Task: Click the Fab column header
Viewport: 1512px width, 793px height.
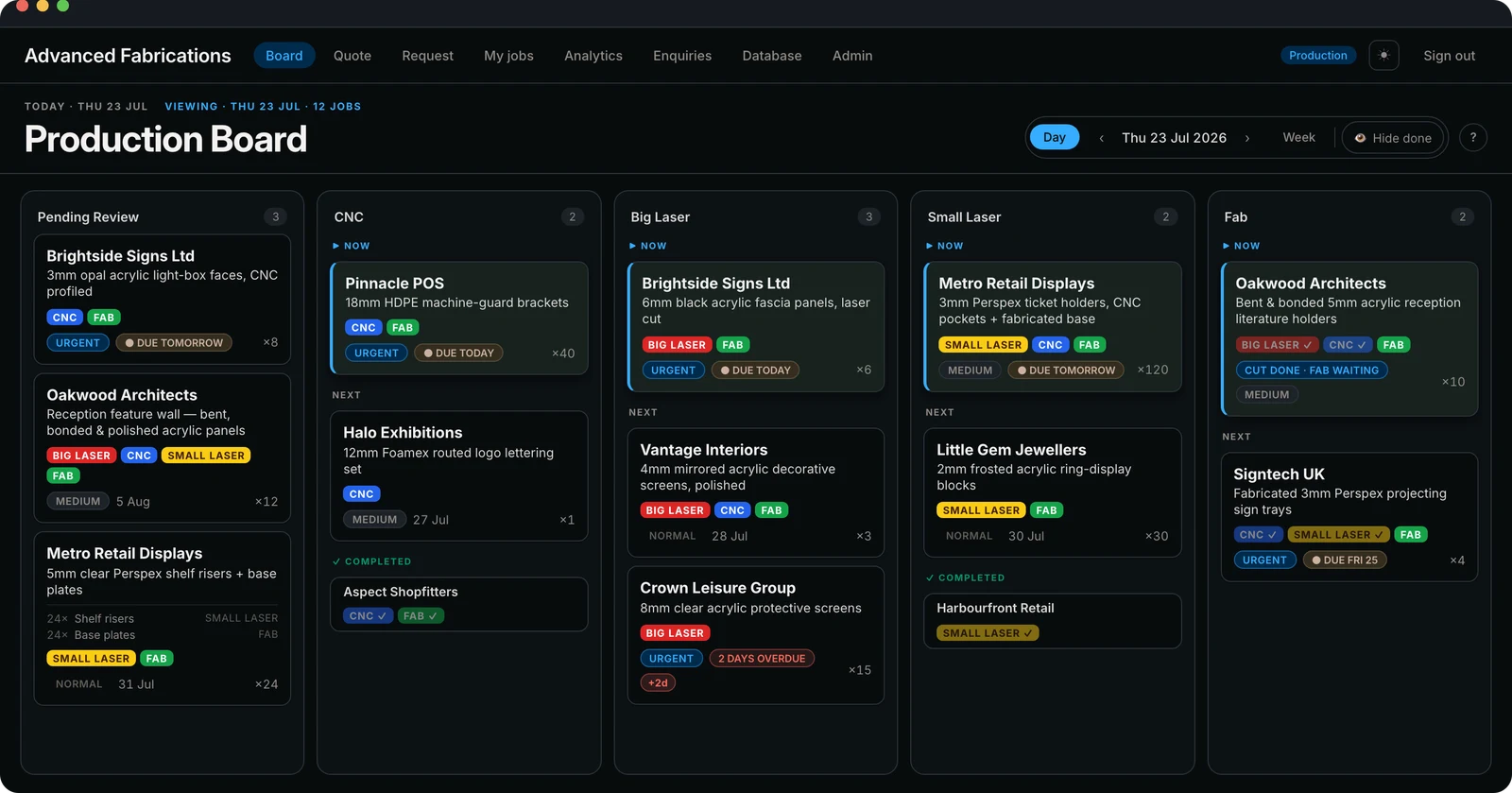Action: pos(1236,216)
